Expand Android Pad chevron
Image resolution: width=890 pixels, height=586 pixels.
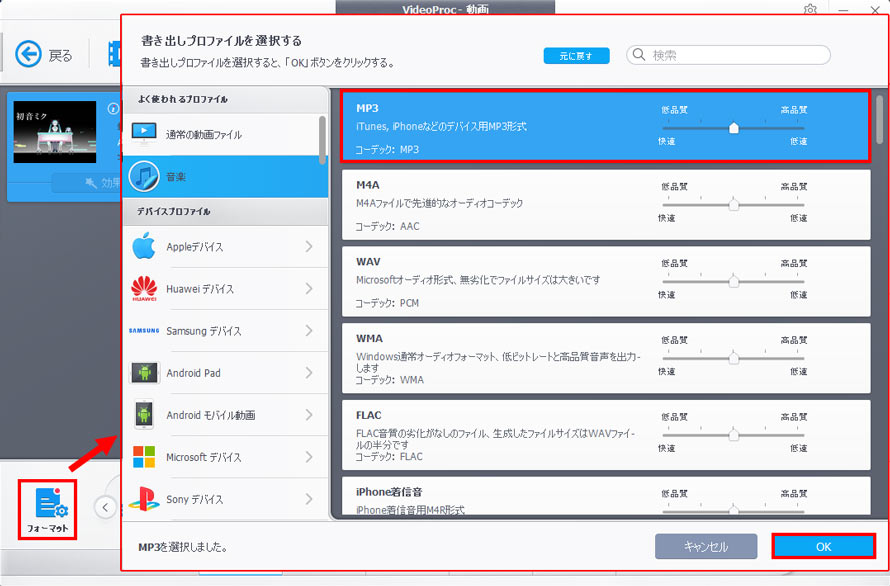[309, 372]
